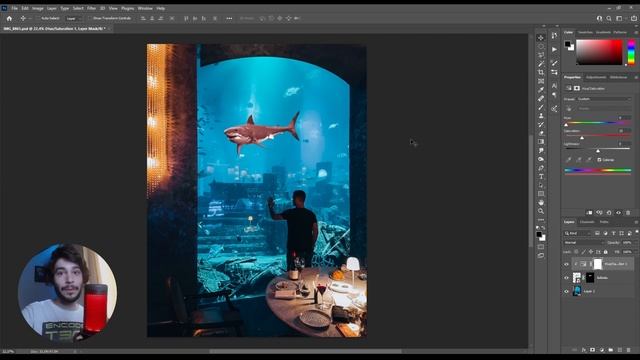640x360 pixels.
Task: Switch to the Adjustments tab
Action: point(596,77)
